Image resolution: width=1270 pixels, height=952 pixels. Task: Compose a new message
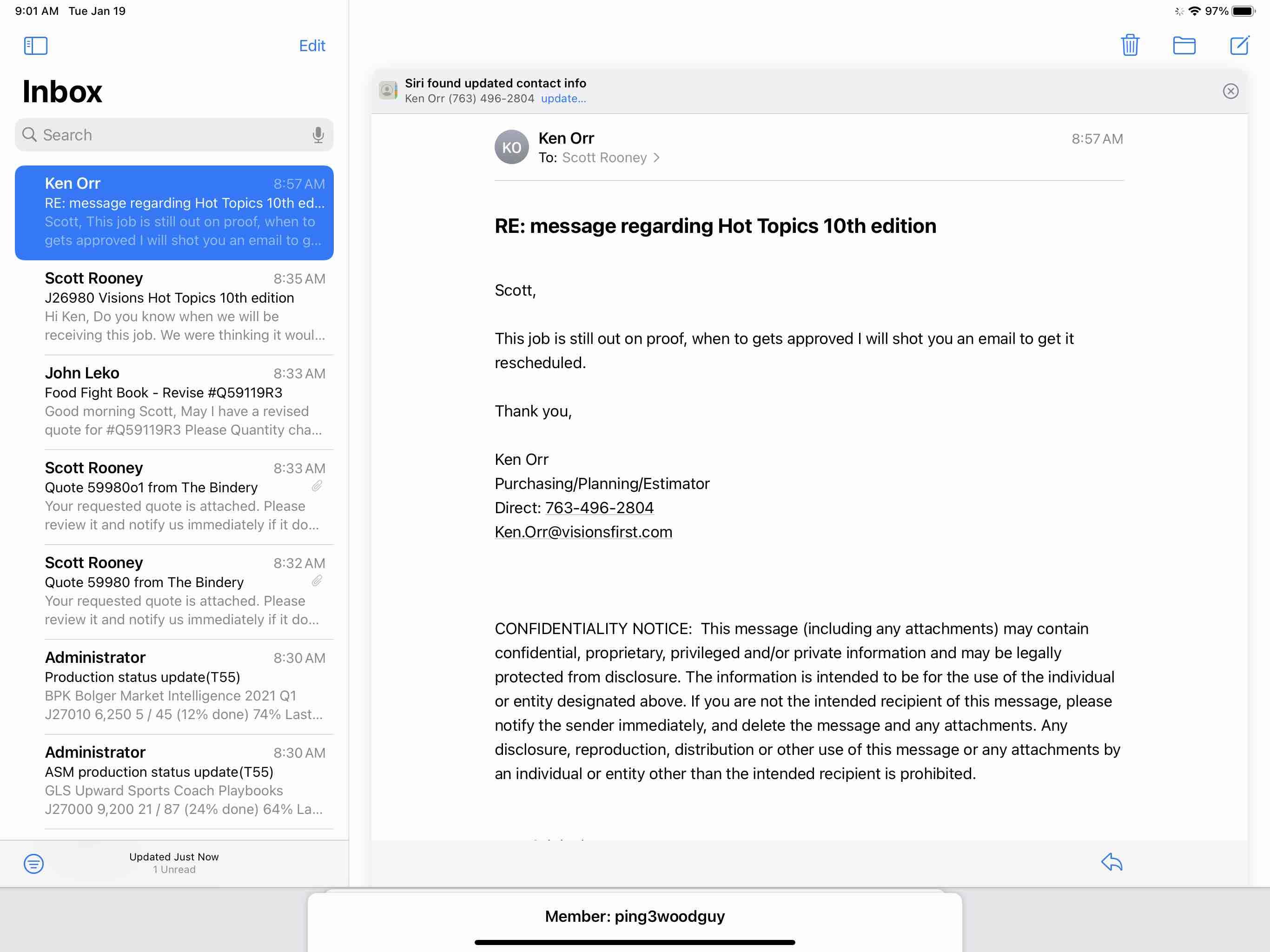[1239, 46]
